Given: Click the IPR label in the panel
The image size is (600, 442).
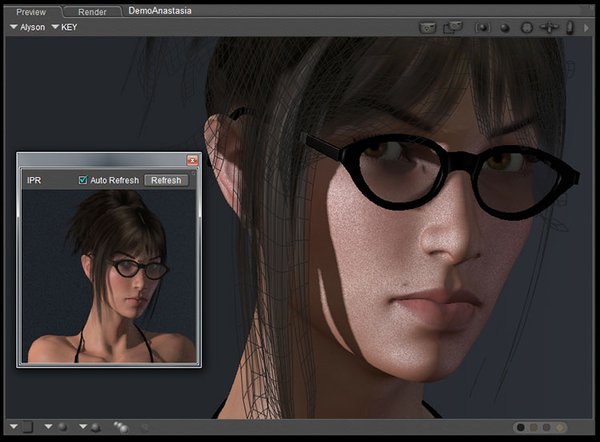Looking at the screenshot, I should (34, 180).
